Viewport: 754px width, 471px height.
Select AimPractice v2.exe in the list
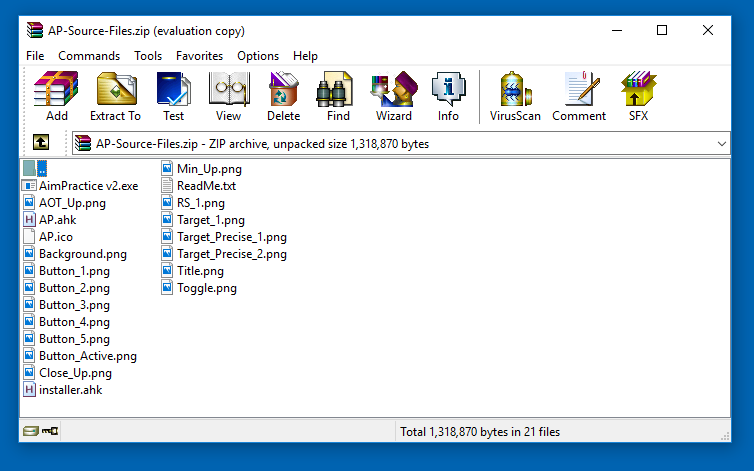(x=88, y=186)
